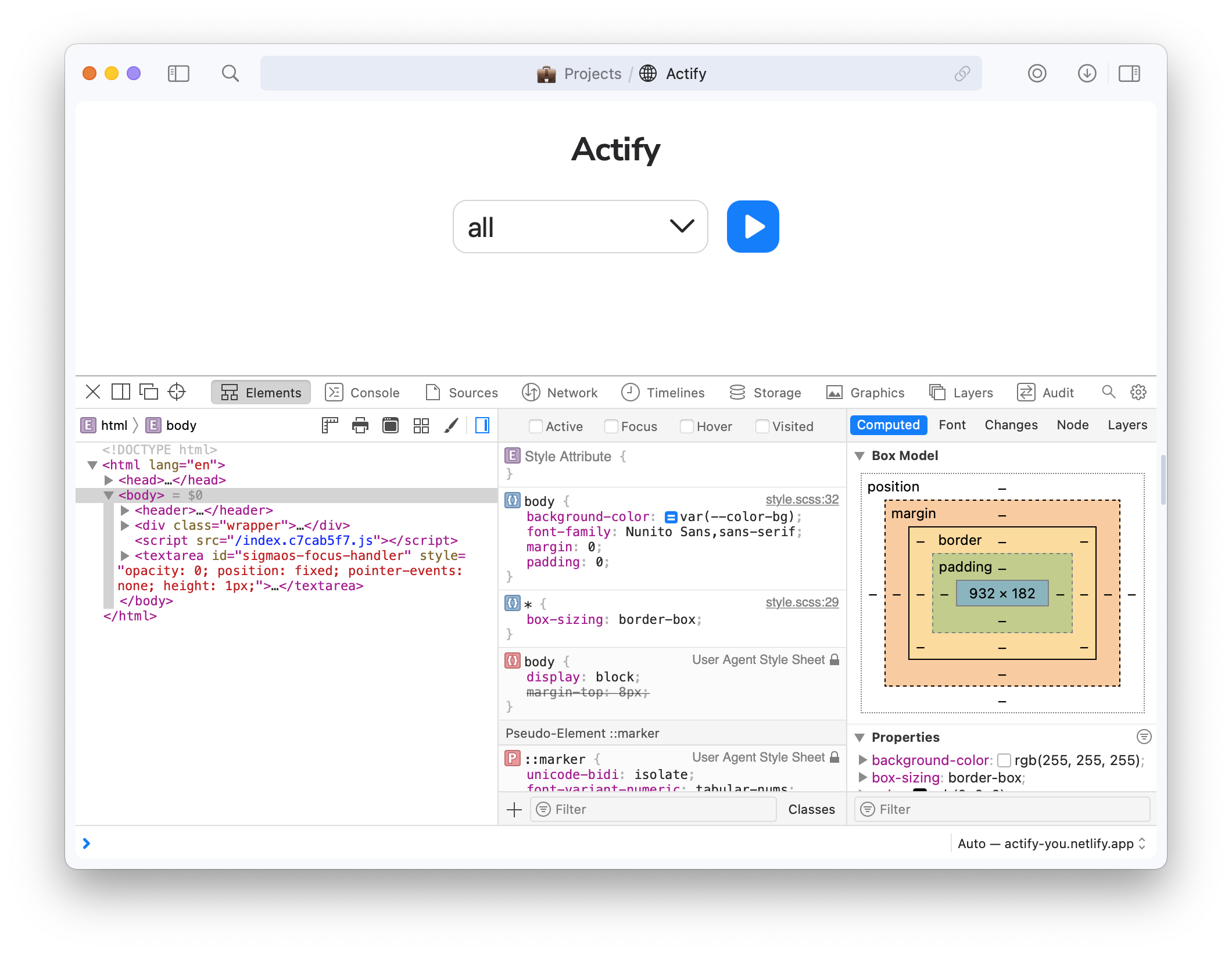Detach inspector into separate window icon
The width and height of the screenshot is (1232, 955).
(x=149, y=392)
